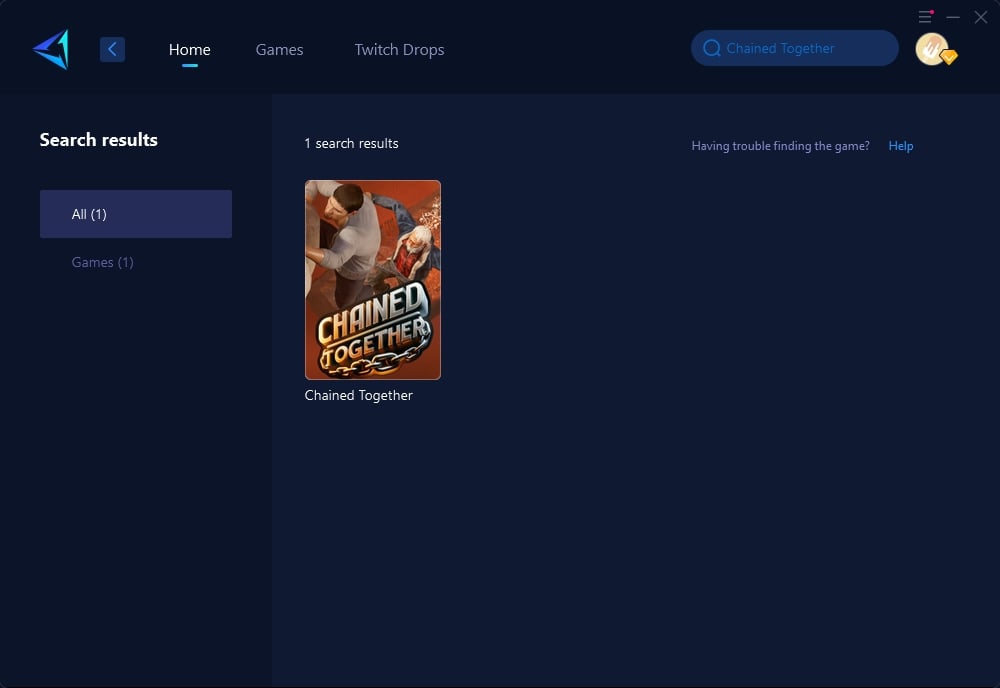Click the search magnifier icon

pyautogui.click(x=712, y=48)
